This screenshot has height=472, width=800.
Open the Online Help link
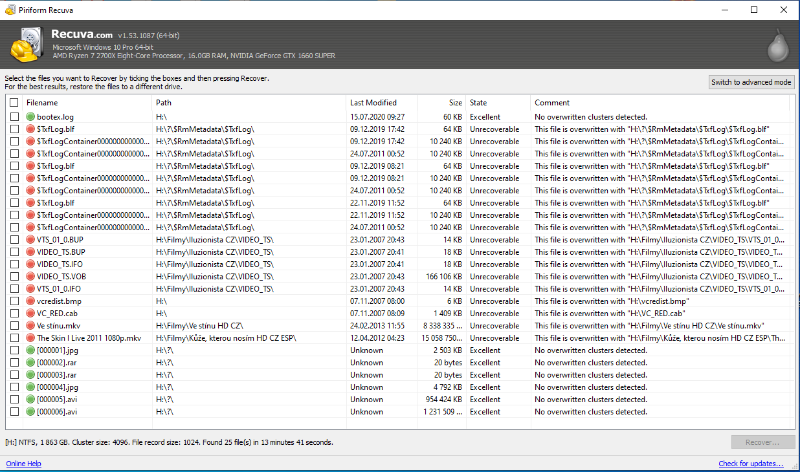(23, 463)
